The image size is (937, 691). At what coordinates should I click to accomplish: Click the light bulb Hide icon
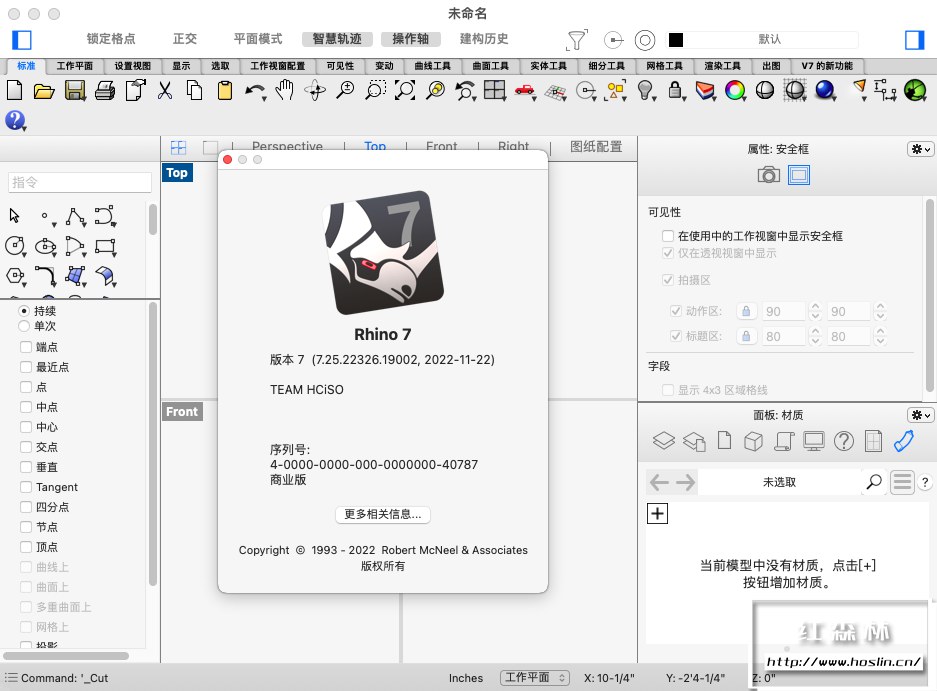click(644, 90)
